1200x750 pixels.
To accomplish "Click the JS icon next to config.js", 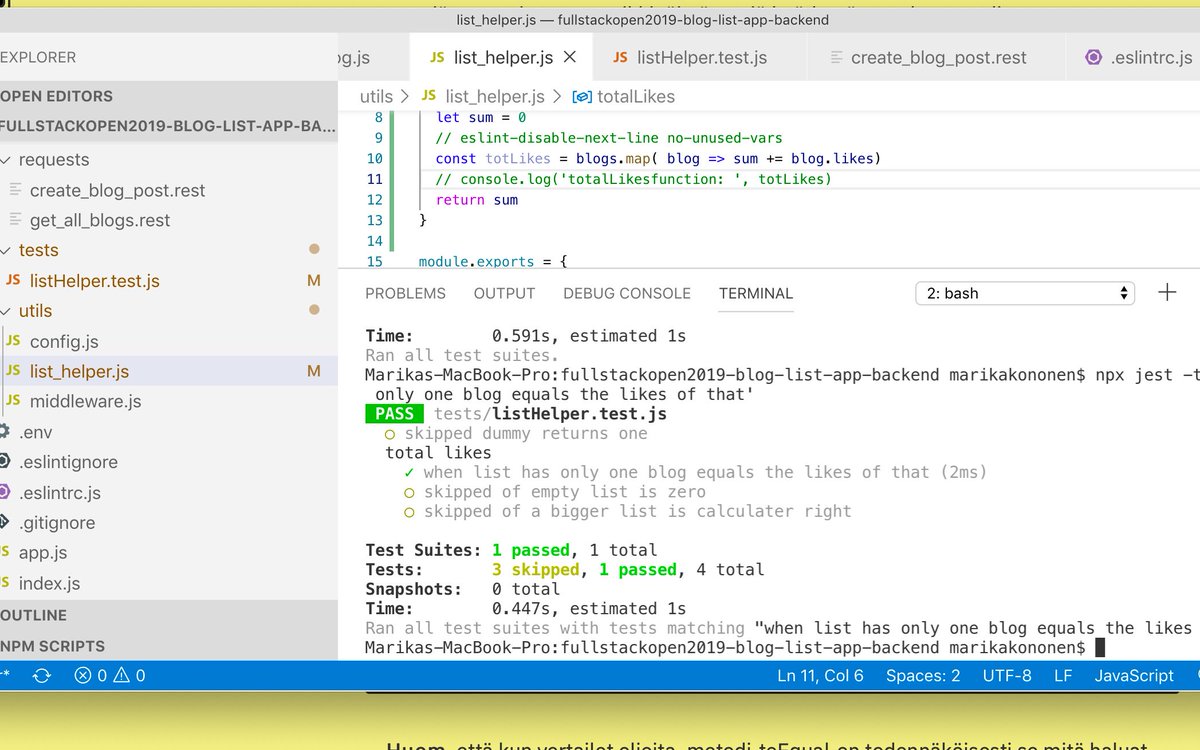I will 13,341.
